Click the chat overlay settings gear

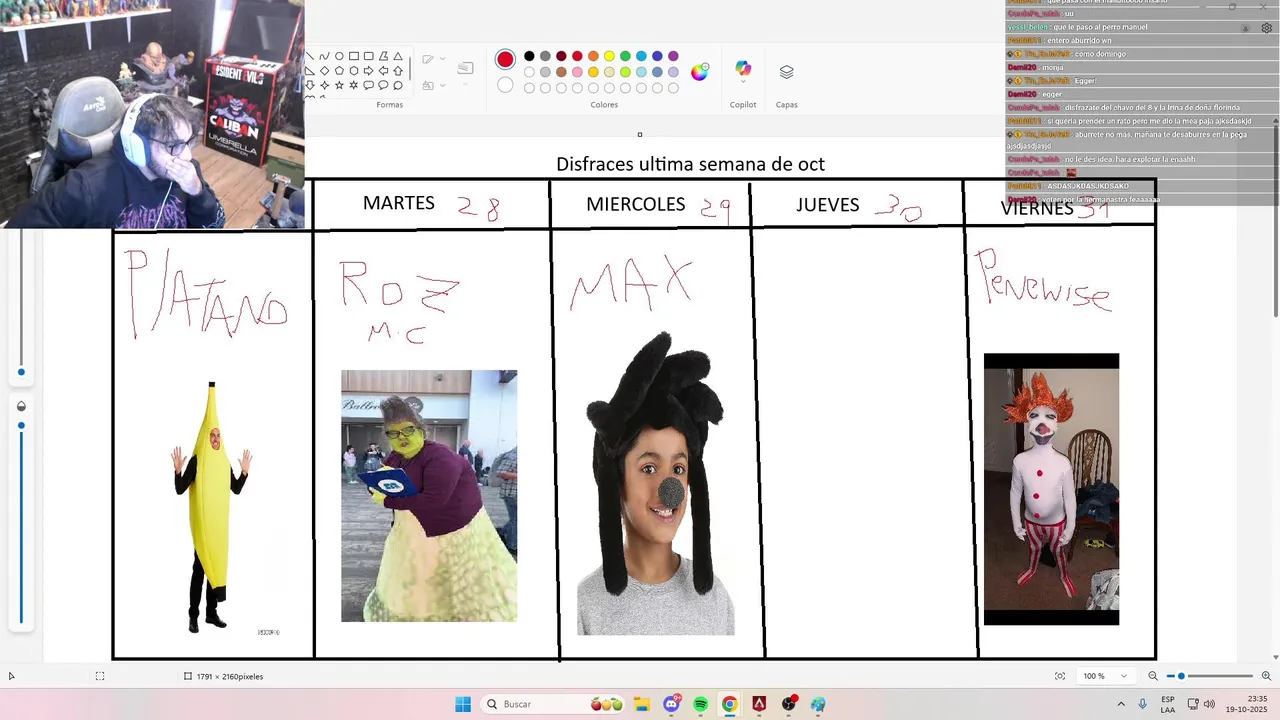(x=1266, y=28)
